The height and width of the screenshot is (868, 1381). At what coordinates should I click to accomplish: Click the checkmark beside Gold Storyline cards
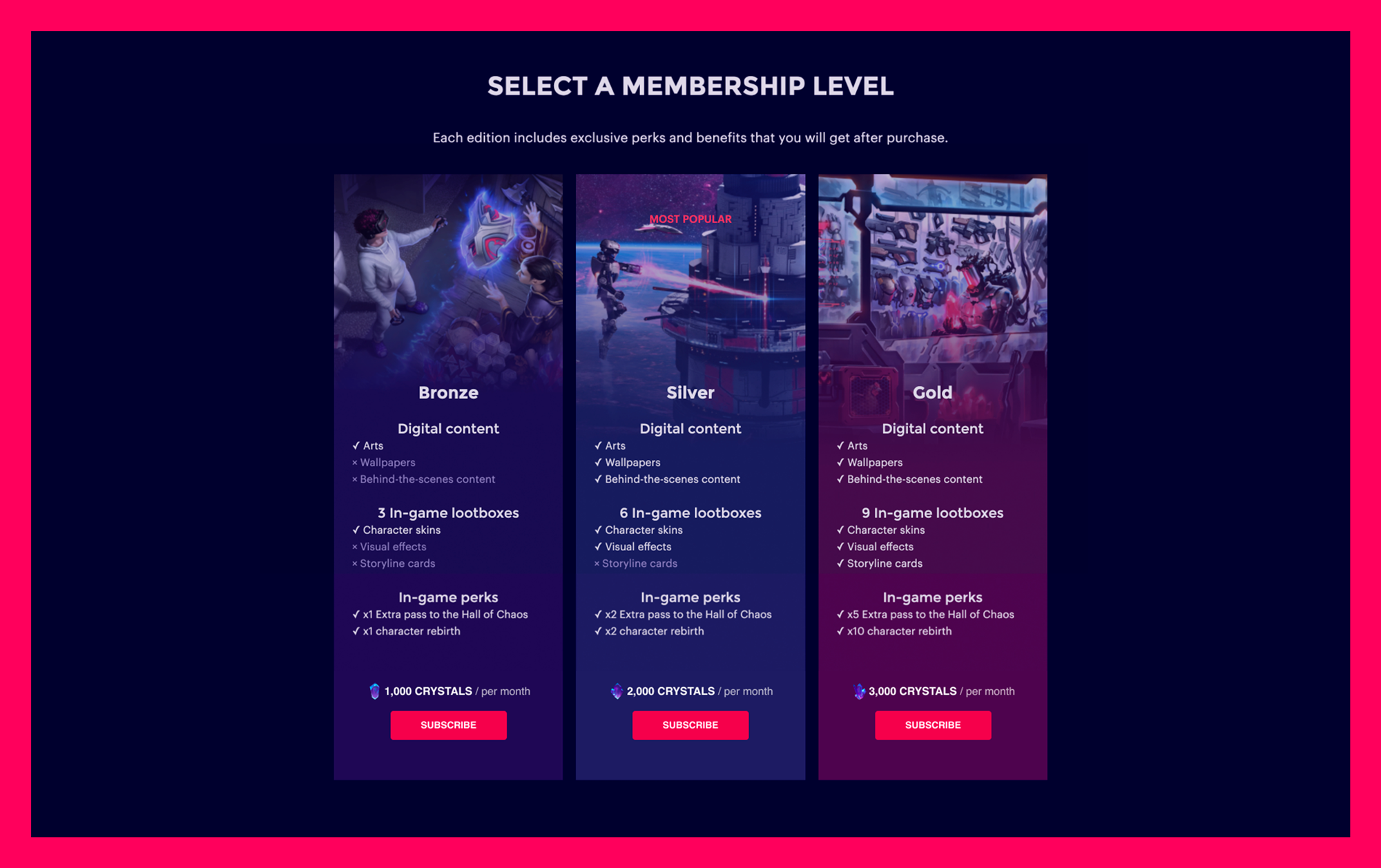pyautogui.click(x=840, y=563)
